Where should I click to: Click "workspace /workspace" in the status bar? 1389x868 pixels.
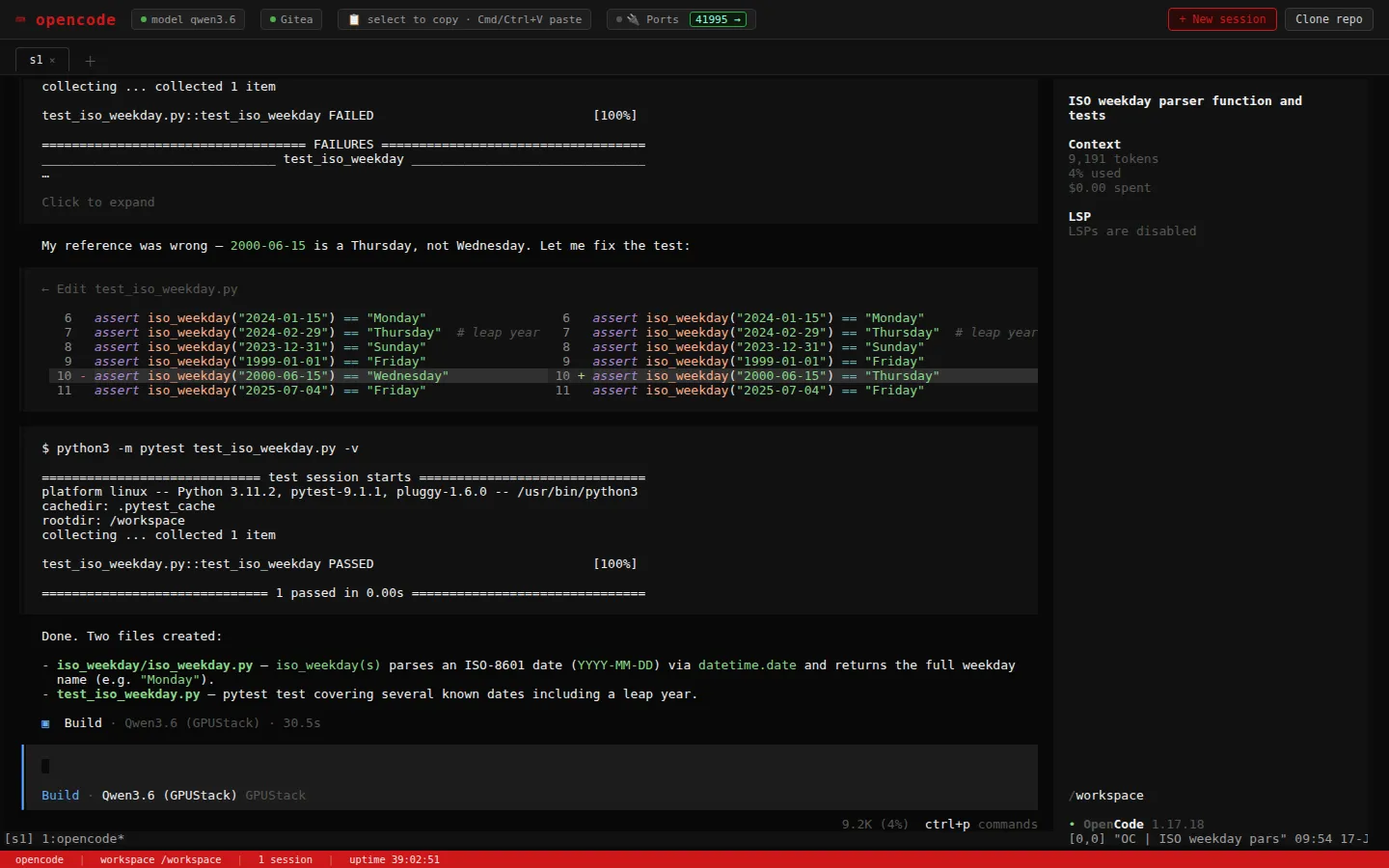(160, 859)
